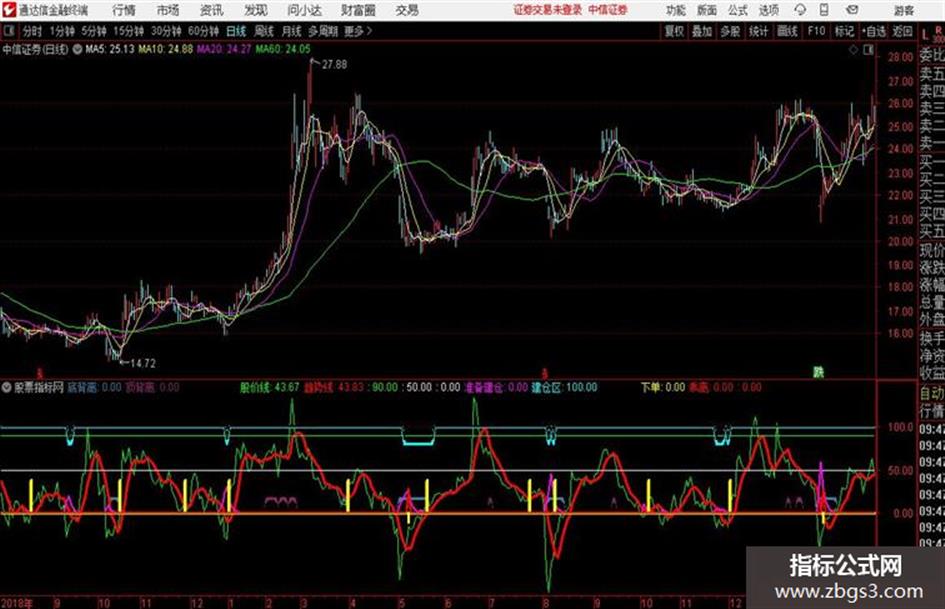Viewport: 945px width, 609px height.
Task: Click the 返回 back toolbar button
Action: click(902, 31)
